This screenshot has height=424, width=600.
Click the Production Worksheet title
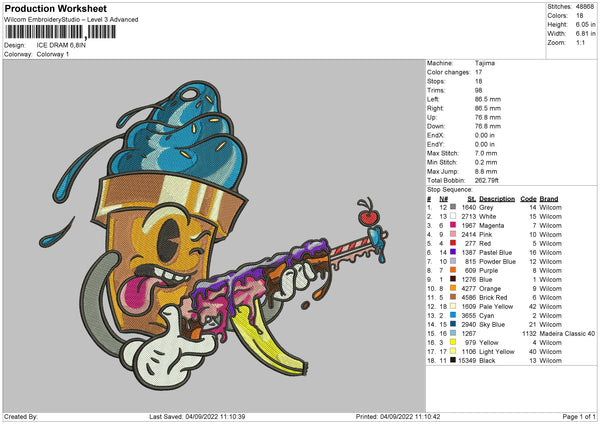pyautogui.click(x=55, y=9)
